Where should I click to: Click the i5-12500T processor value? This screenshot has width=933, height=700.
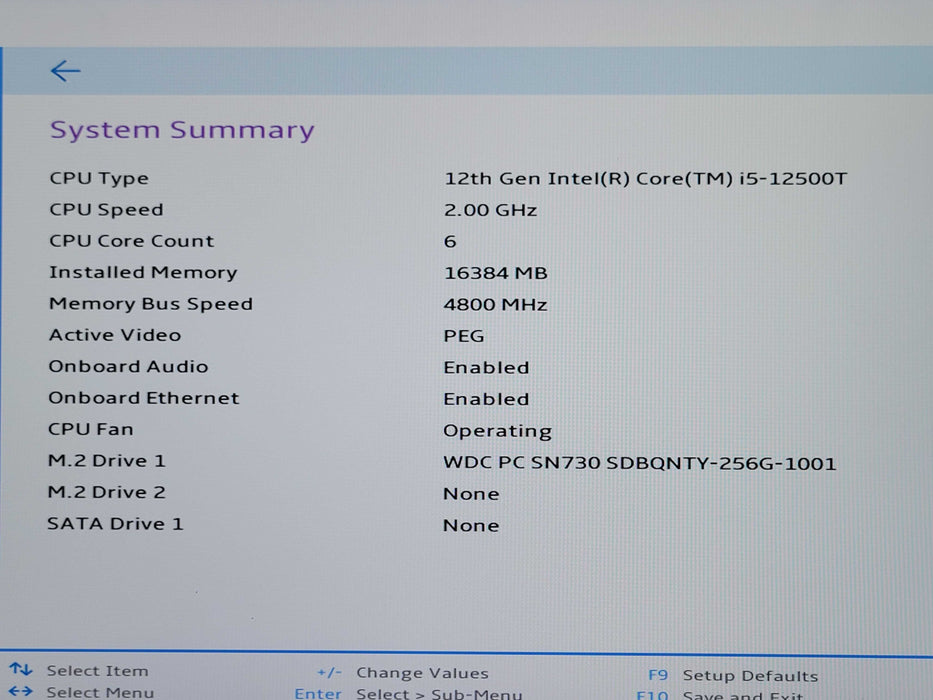tap(646, 179)
